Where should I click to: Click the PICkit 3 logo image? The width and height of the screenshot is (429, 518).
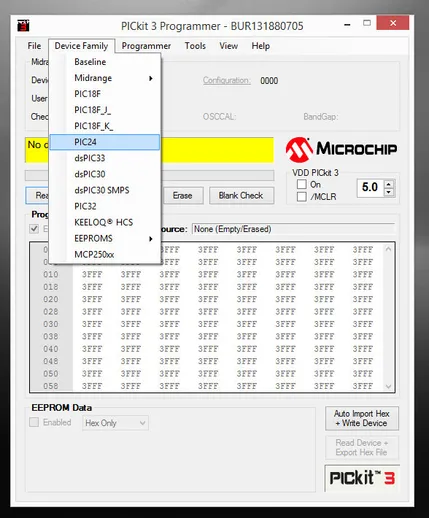(x=362, y=478)
